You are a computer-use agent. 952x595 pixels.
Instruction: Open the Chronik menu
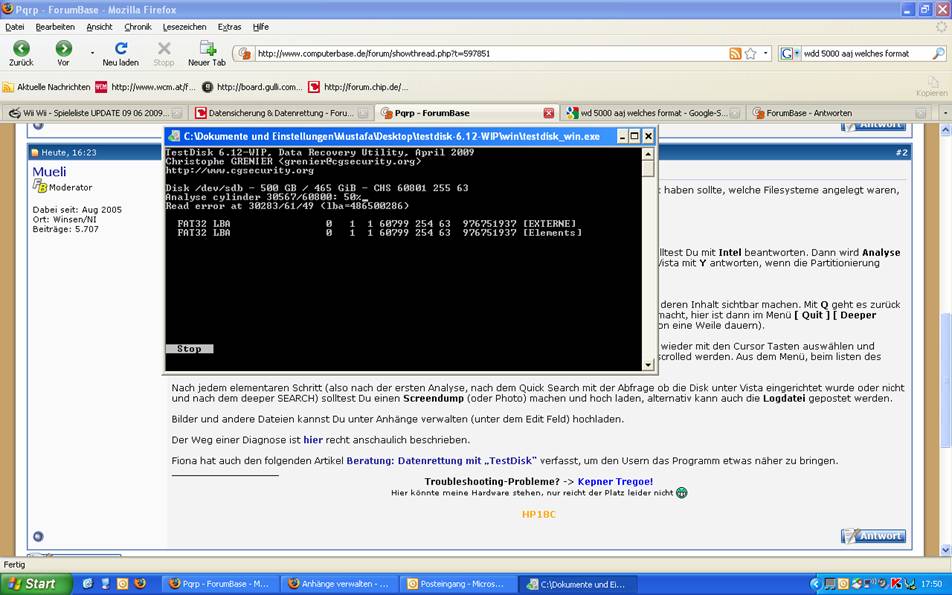tap(138, 27)
